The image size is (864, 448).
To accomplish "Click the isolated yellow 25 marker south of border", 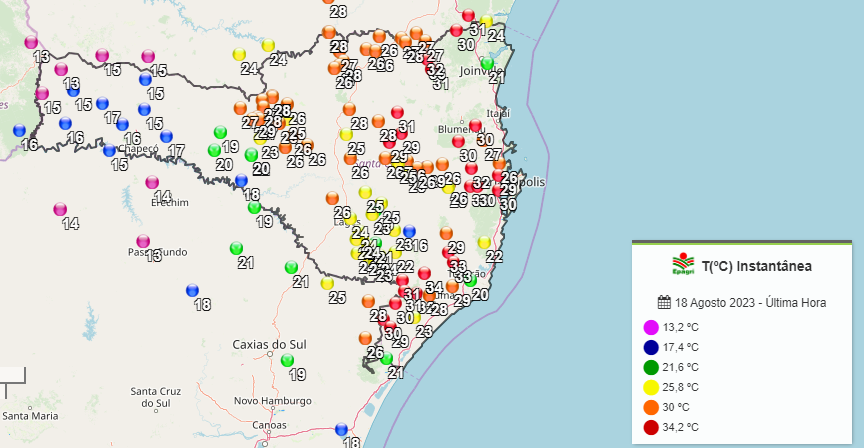I will point(327,283).
